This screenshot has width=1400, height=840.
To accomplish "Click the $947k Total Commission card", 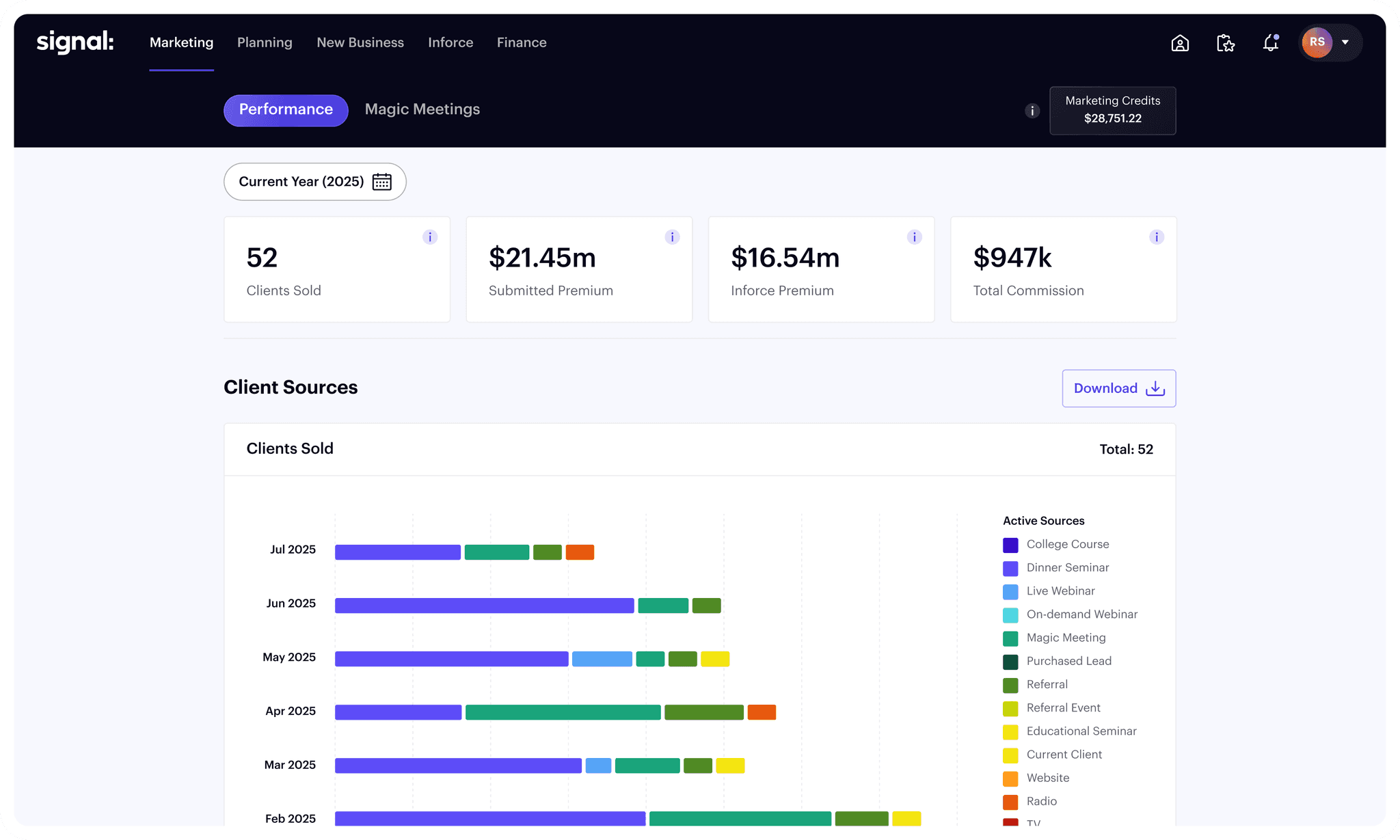I will [1064, 269].
